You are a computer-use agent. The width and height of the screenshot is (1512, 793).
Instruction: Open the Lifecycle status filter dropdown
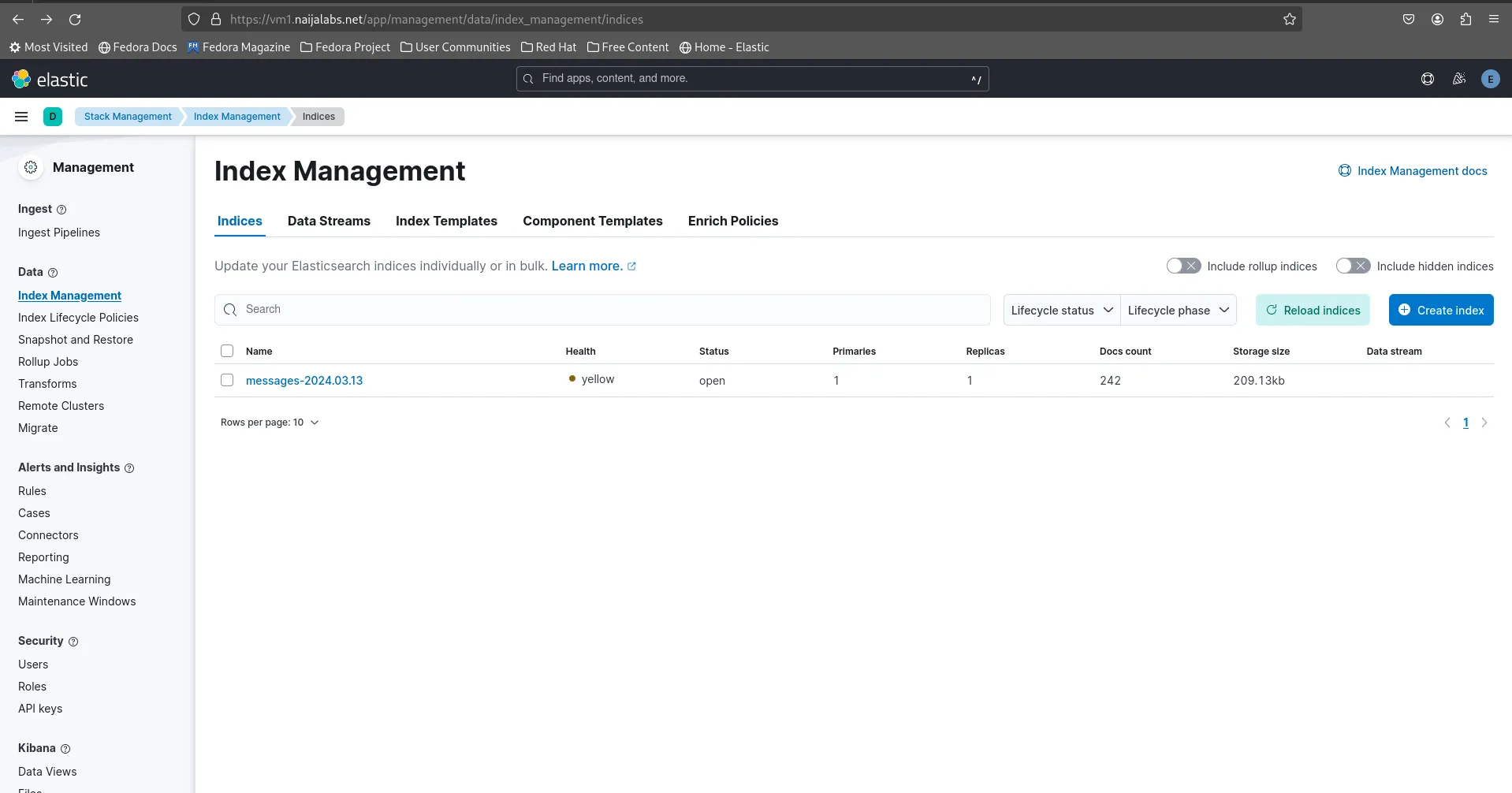(x=1062, y=310)
